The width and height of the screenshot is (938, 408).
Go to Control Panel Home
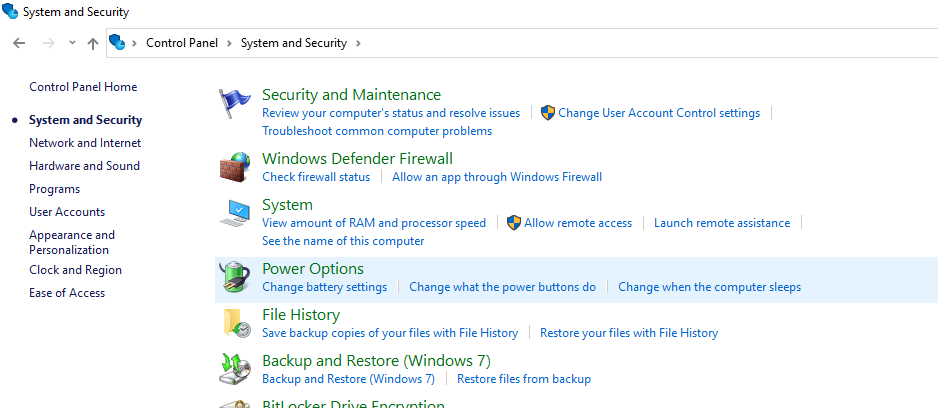pos(83,87)
